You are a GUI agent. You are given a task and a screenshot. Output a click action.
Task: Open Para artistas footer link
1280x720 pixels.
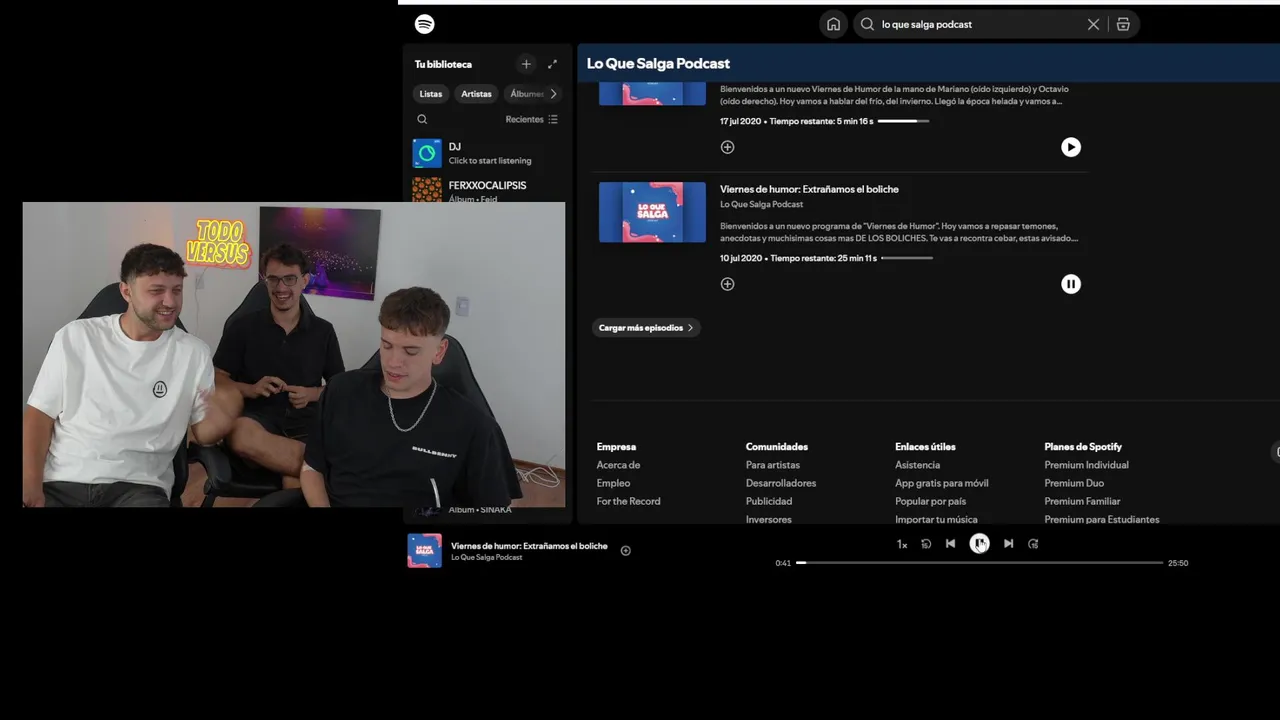tap(773, 465)
